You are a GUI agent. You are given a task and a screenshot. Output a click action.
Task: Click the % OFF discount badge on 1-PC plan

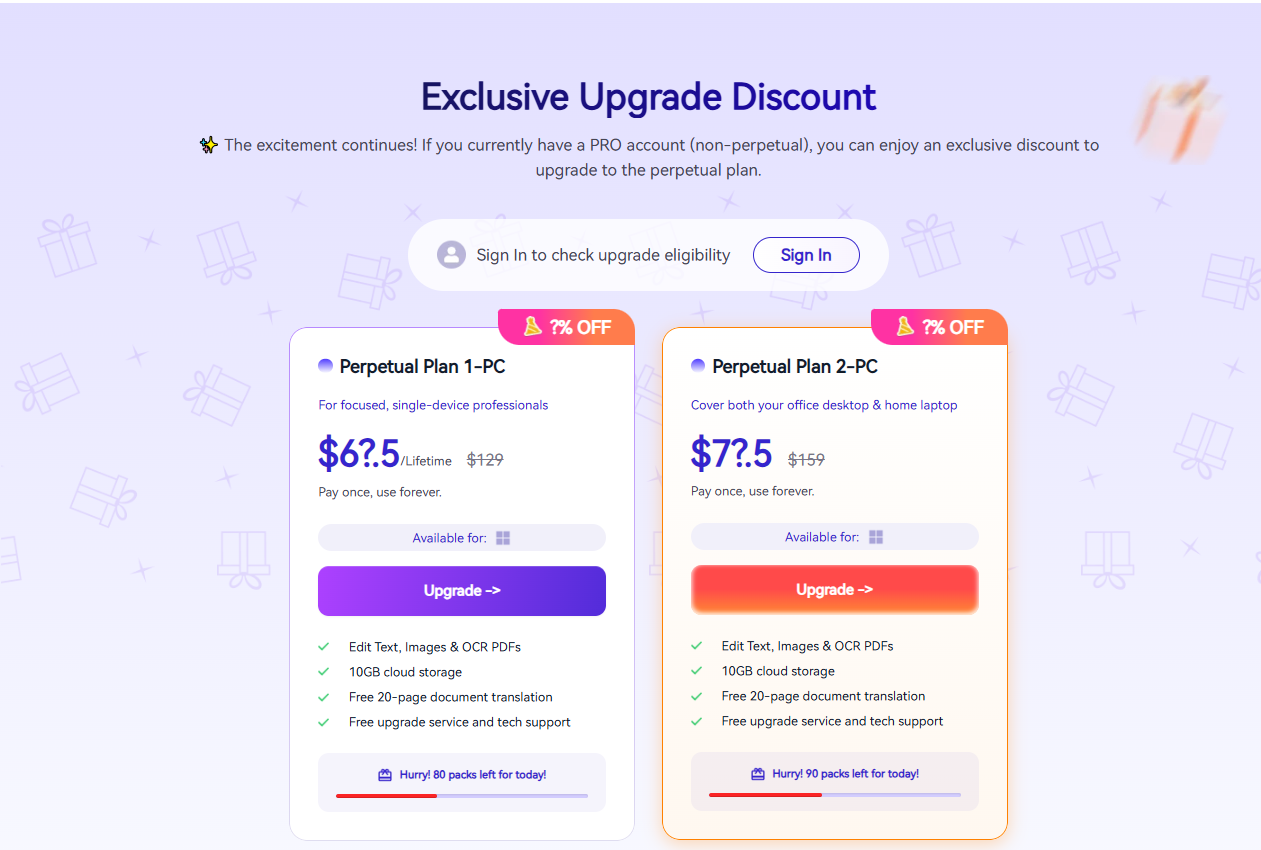coord(566,327)
